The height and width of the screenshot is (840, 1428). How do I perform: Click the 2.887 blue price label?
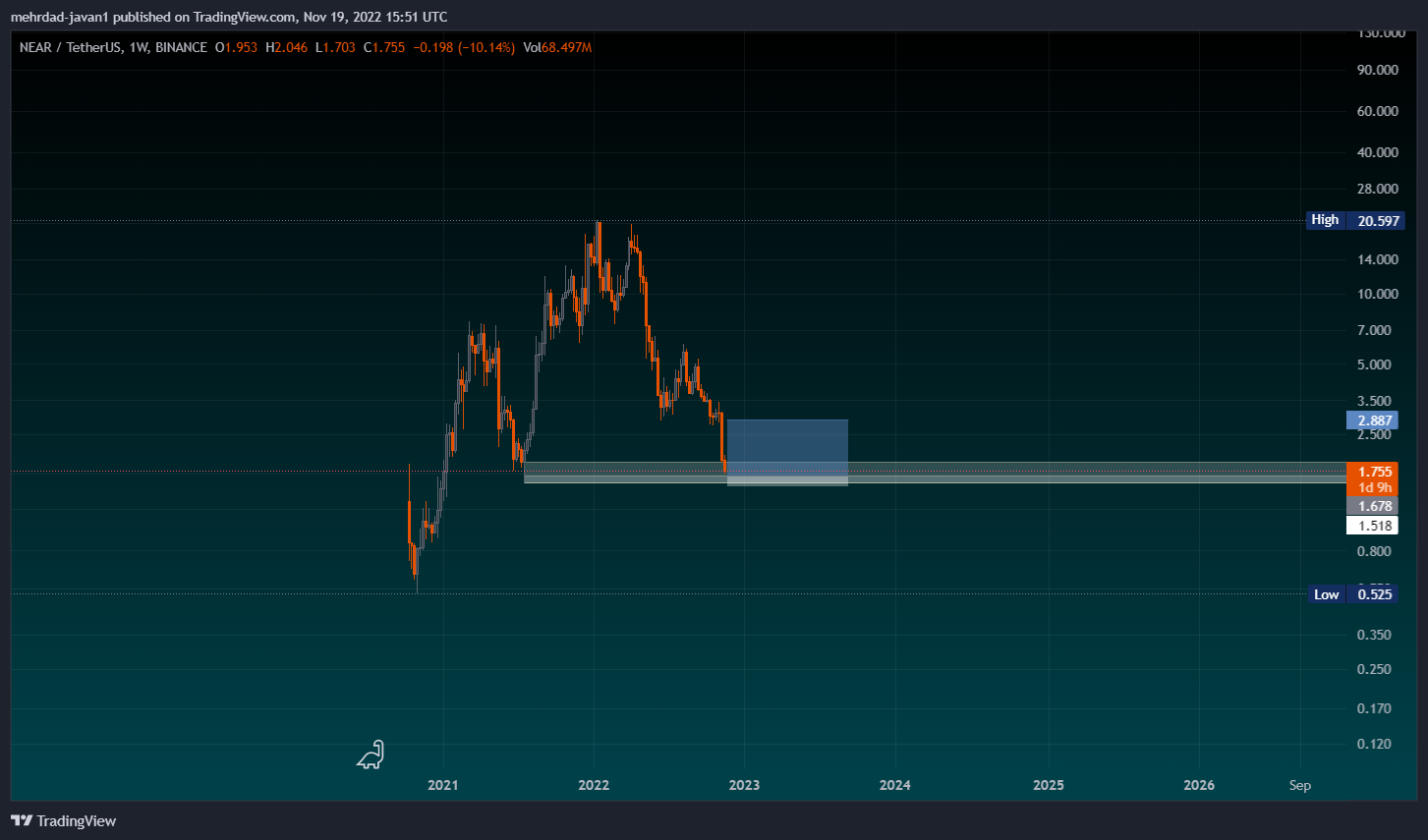1372,420
